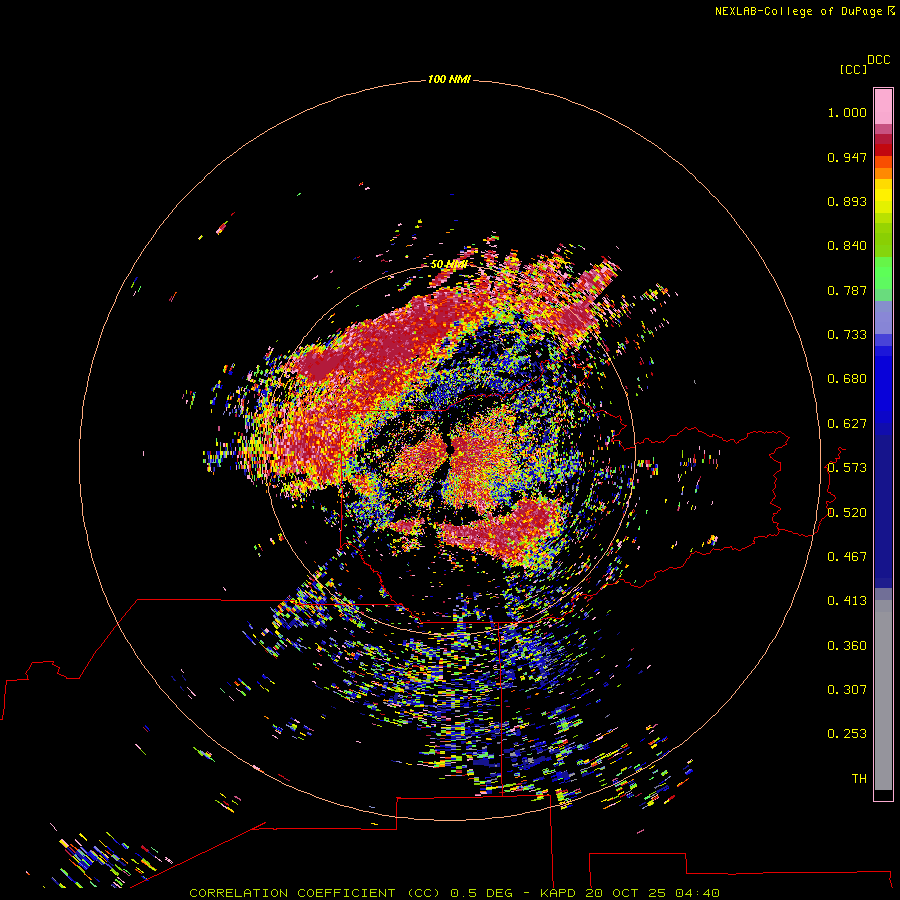
Task: Click the 0.467 scale value
Action: point(847,557)
